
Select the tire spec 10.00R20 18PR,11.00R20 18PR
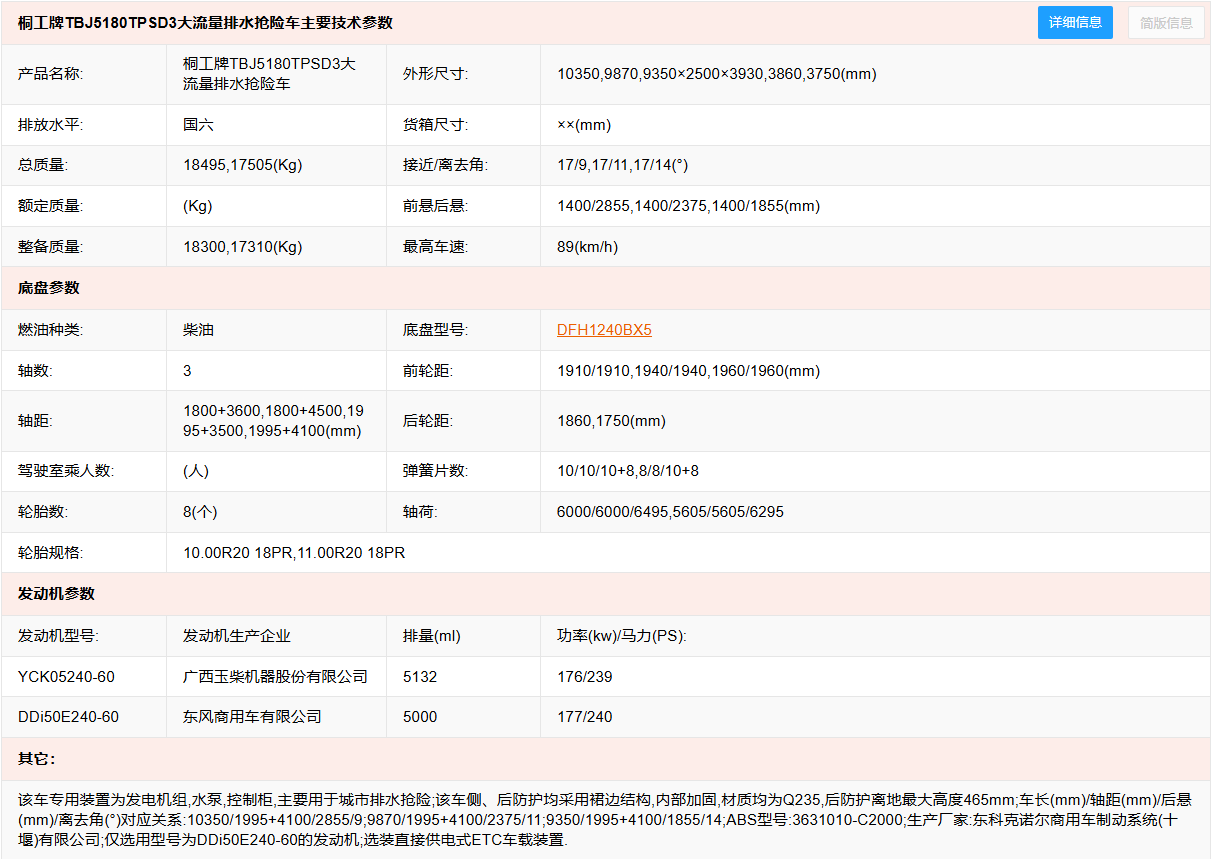294,553
